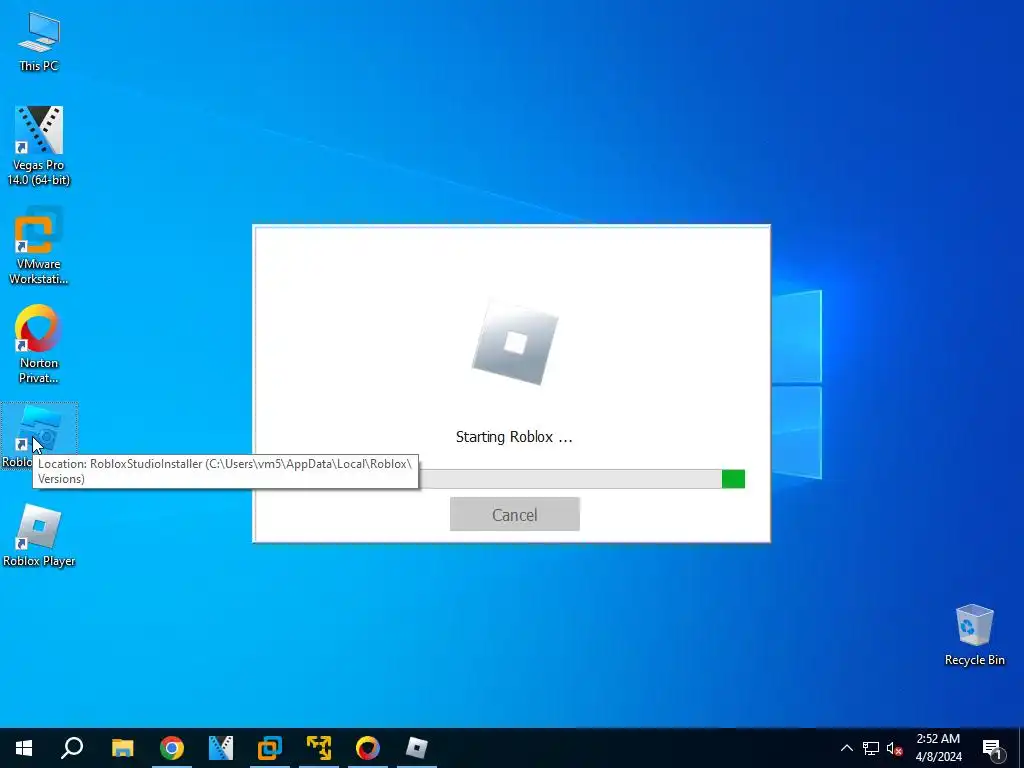Open File Explorer from the taskbar
This screenshot has height=768, width=1024.
[122, 748]
